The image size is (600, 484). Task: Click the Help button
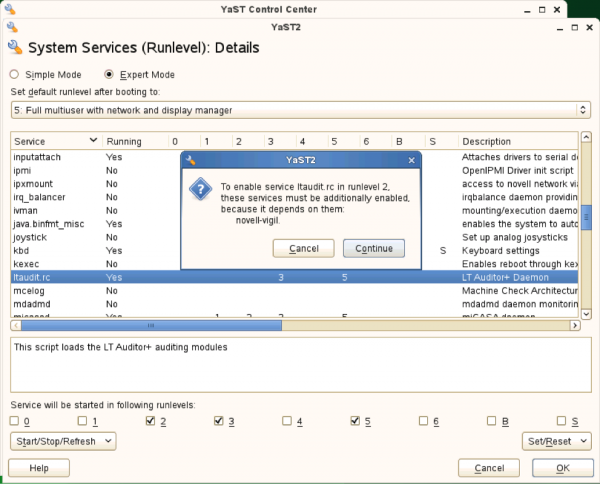click(39, 468)
